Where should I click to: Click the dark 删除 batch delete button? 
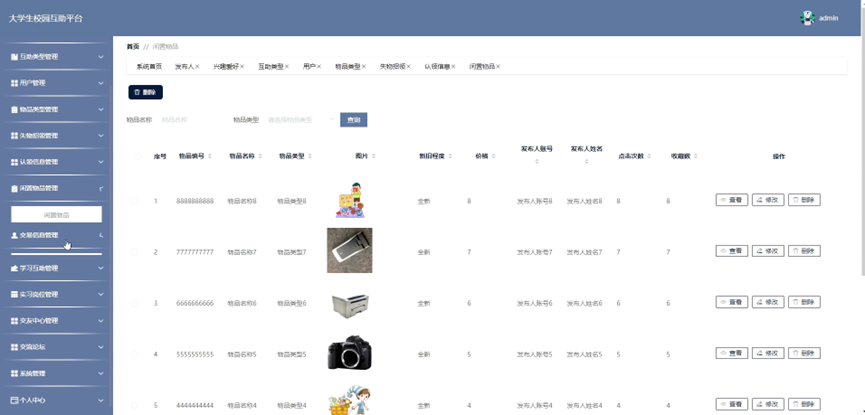click(x=146, y=93)
